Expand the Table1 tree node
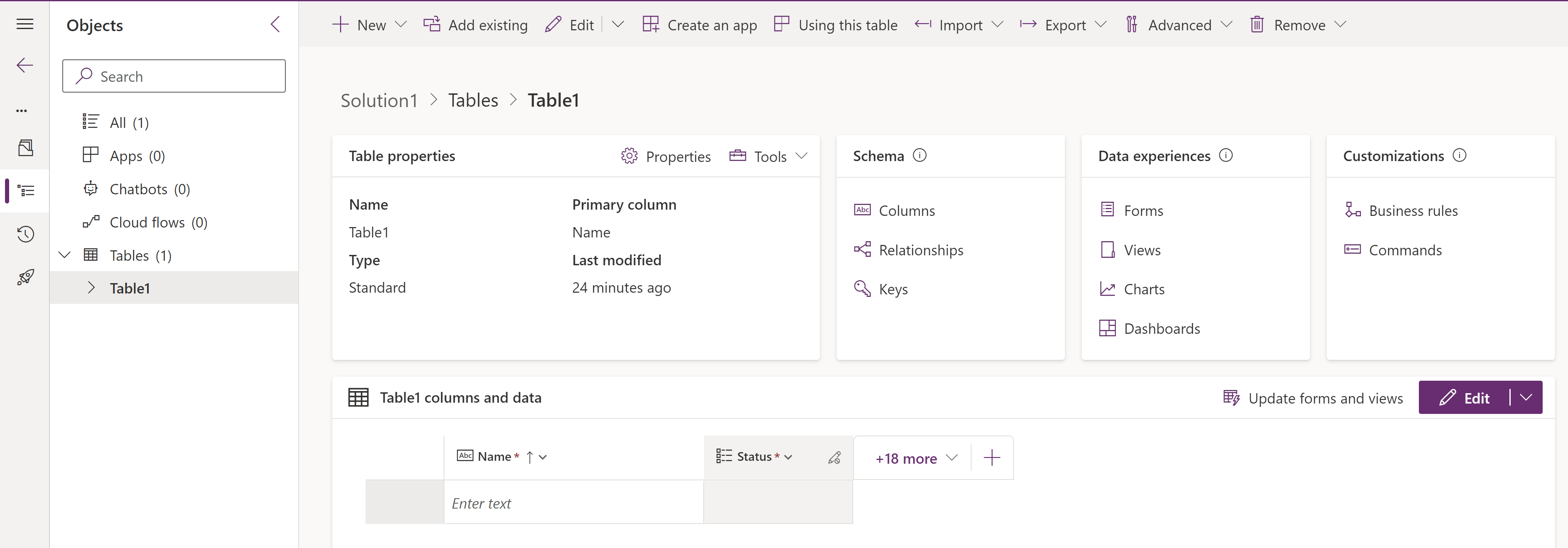The height and width of the screenshot is (548, 1568). (91, 288)
